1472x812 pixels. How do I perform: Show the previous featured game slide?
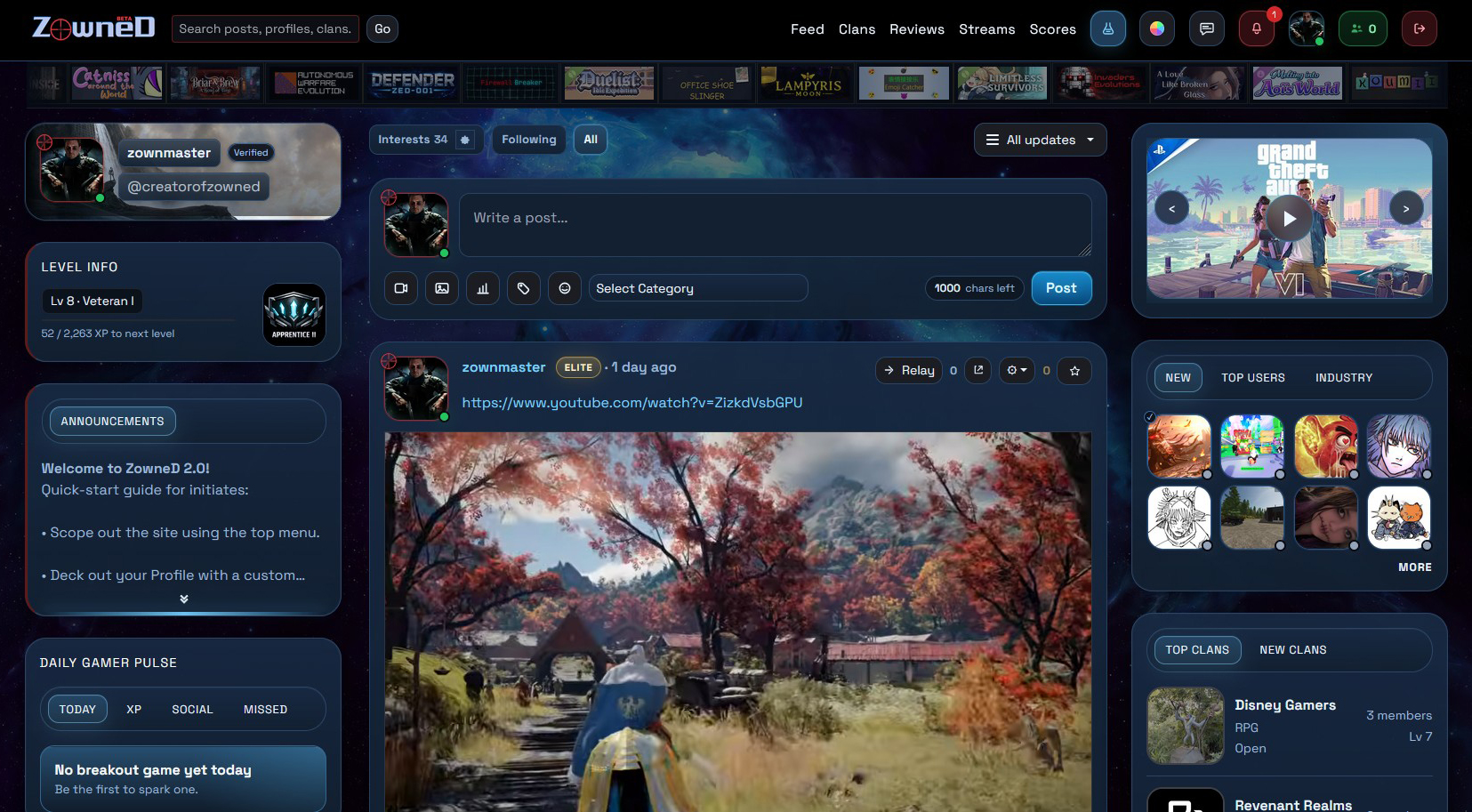pyautogui.click(x=1172, y=209)
